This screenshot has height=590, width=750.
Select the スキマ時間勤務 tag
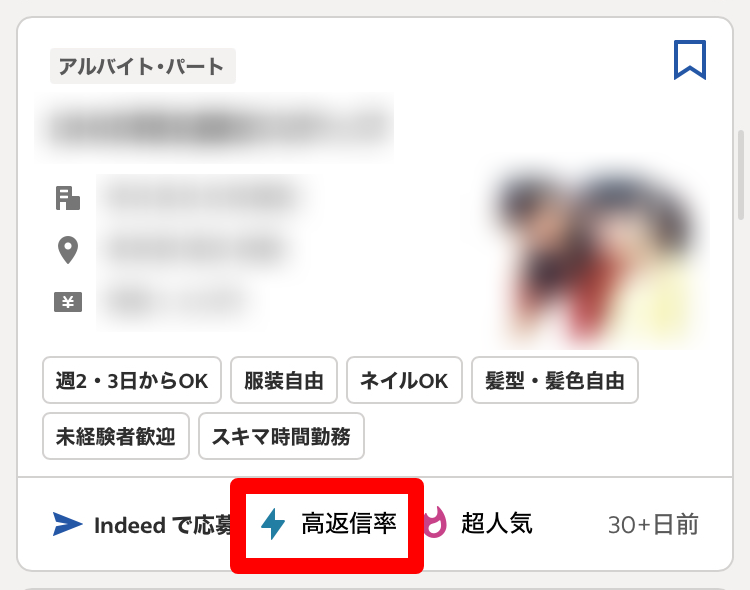[x=281, y=436]
